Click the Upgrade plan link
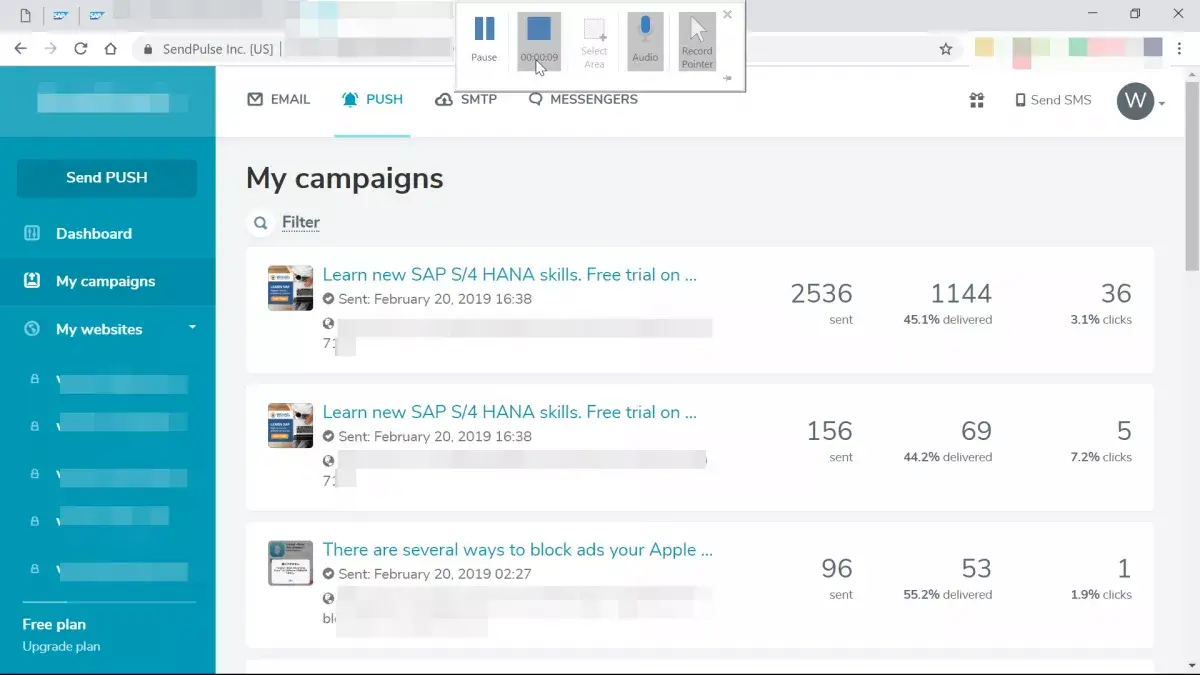Image resolution: width=1200 pixels, height=675 pixels. [61, 646]
